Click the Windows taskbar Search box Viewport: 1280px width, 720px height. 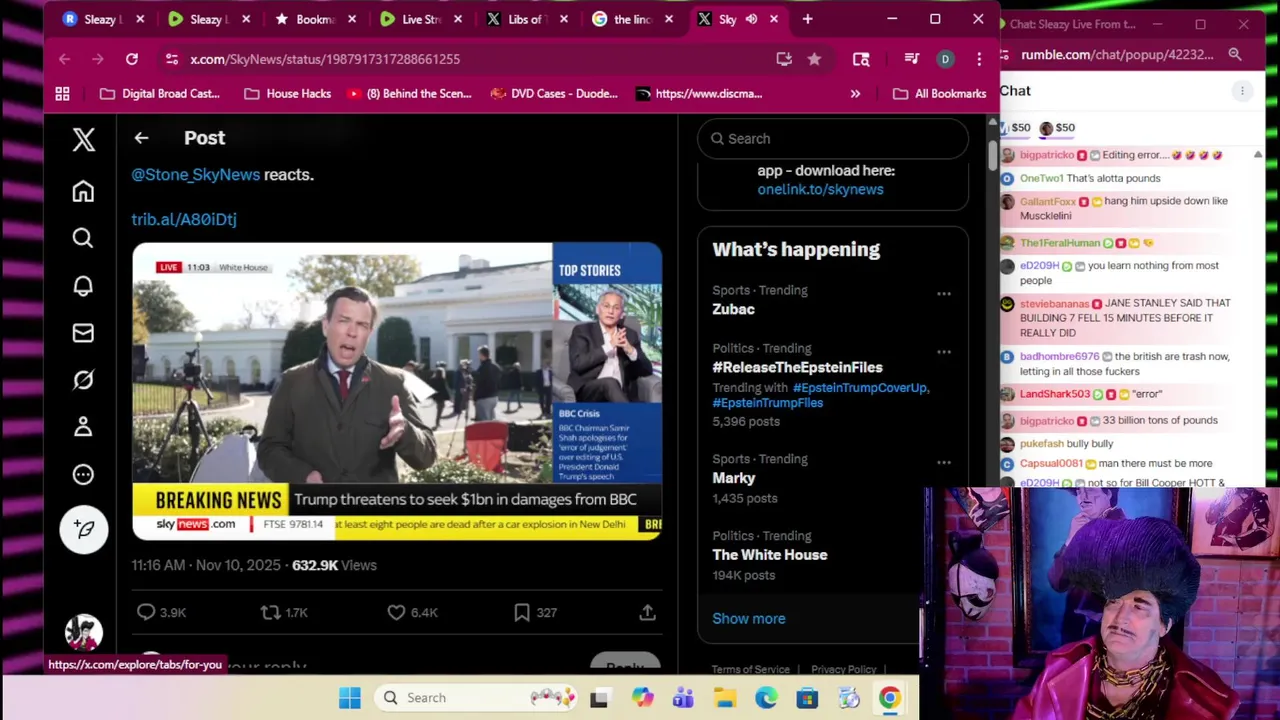[x=478, y=698]
